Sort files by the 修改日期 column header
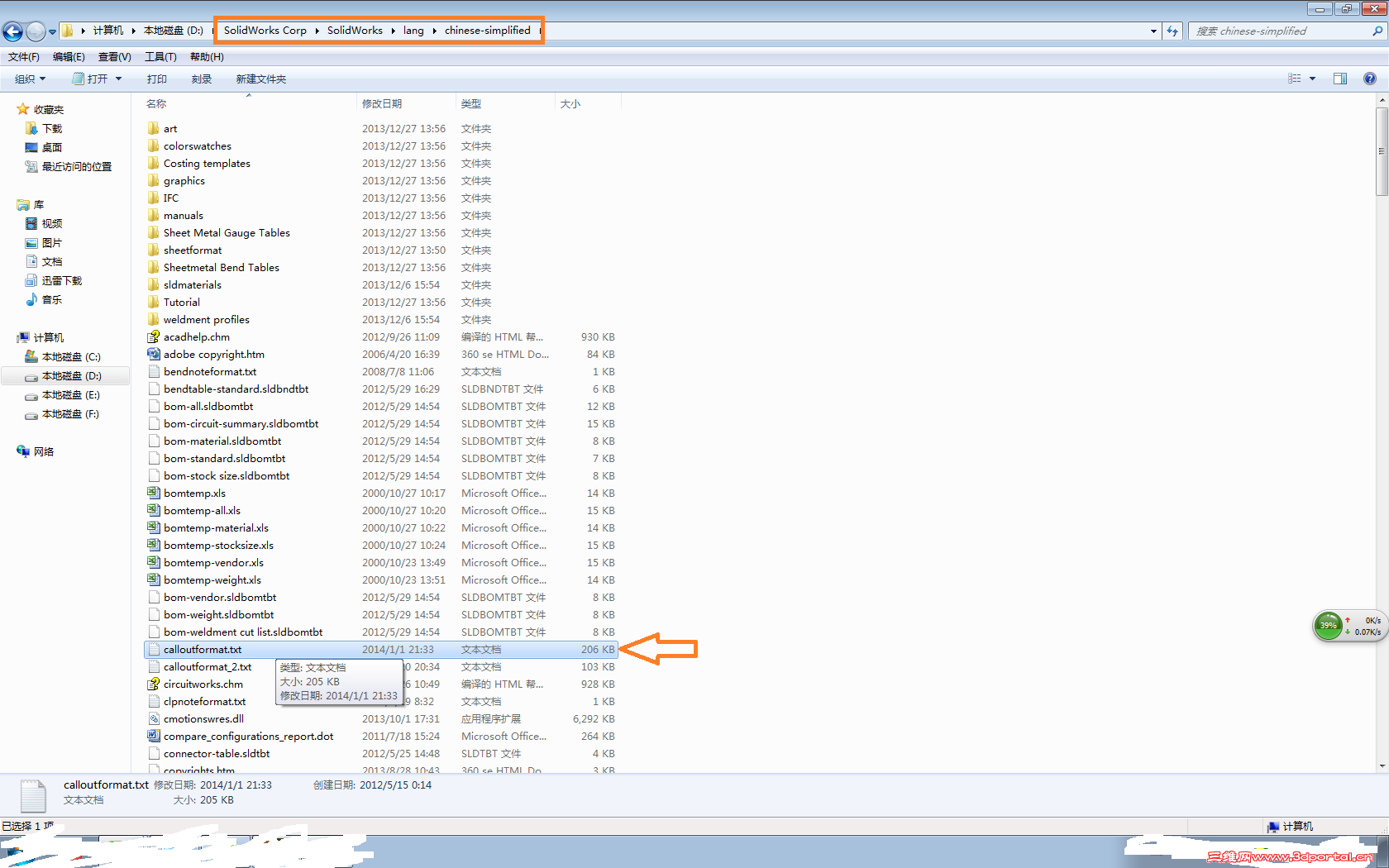Screen dimensions: 1389x868 382,104
